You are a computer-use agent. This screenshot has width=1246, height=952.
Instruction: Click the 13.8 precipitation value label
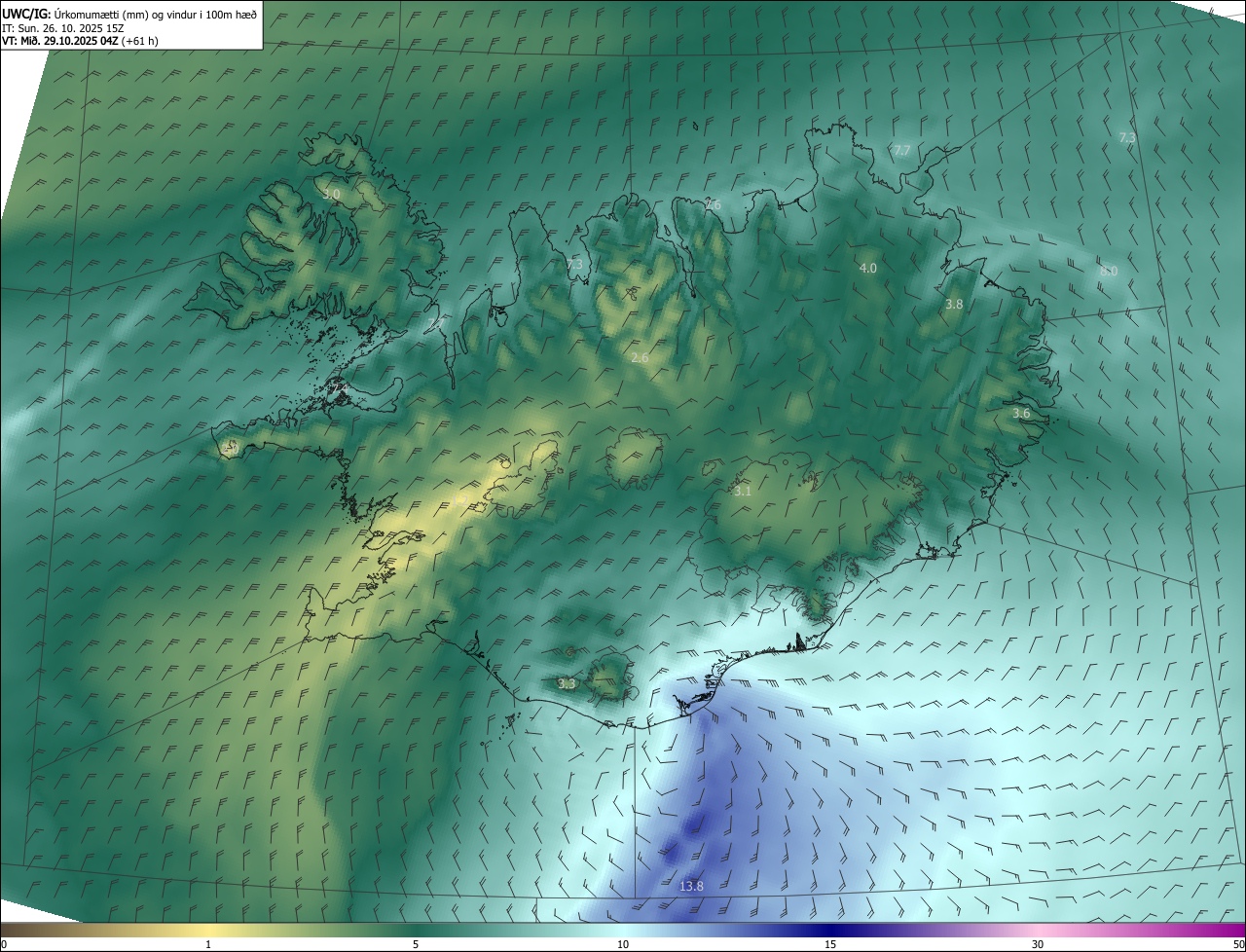click(691, 886)
